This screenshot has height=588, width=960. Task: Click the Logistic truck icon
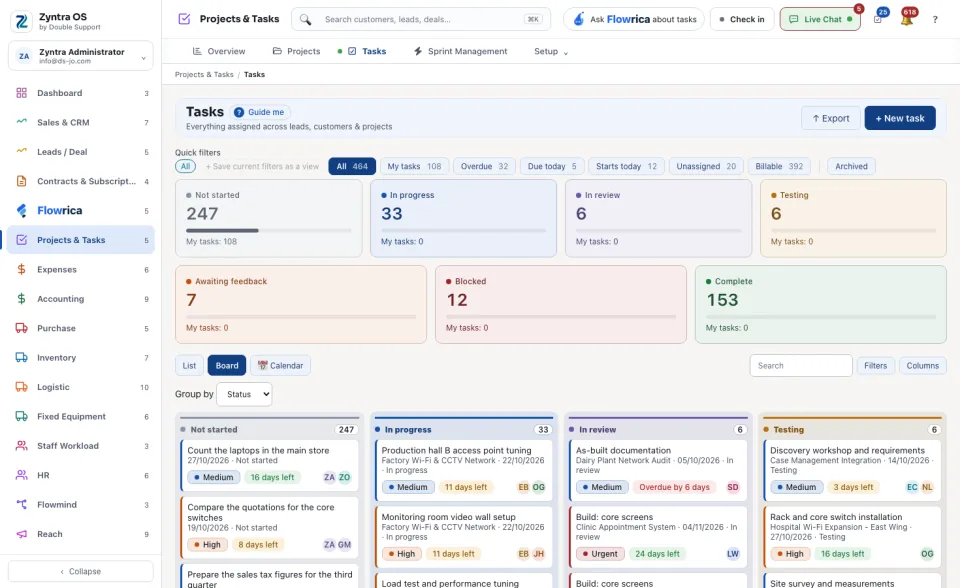pyautogui.click(x=21, y=387)
